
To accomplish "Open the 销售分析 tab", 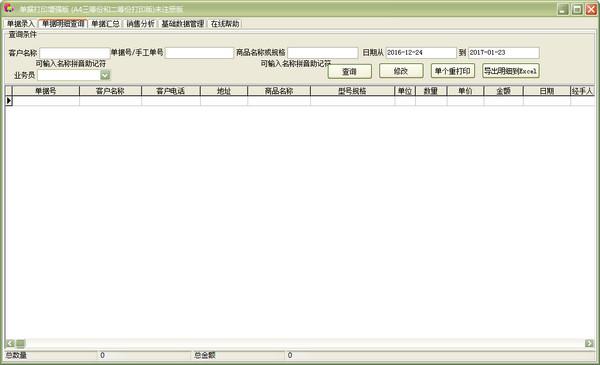I will click(x=140, y=24).
